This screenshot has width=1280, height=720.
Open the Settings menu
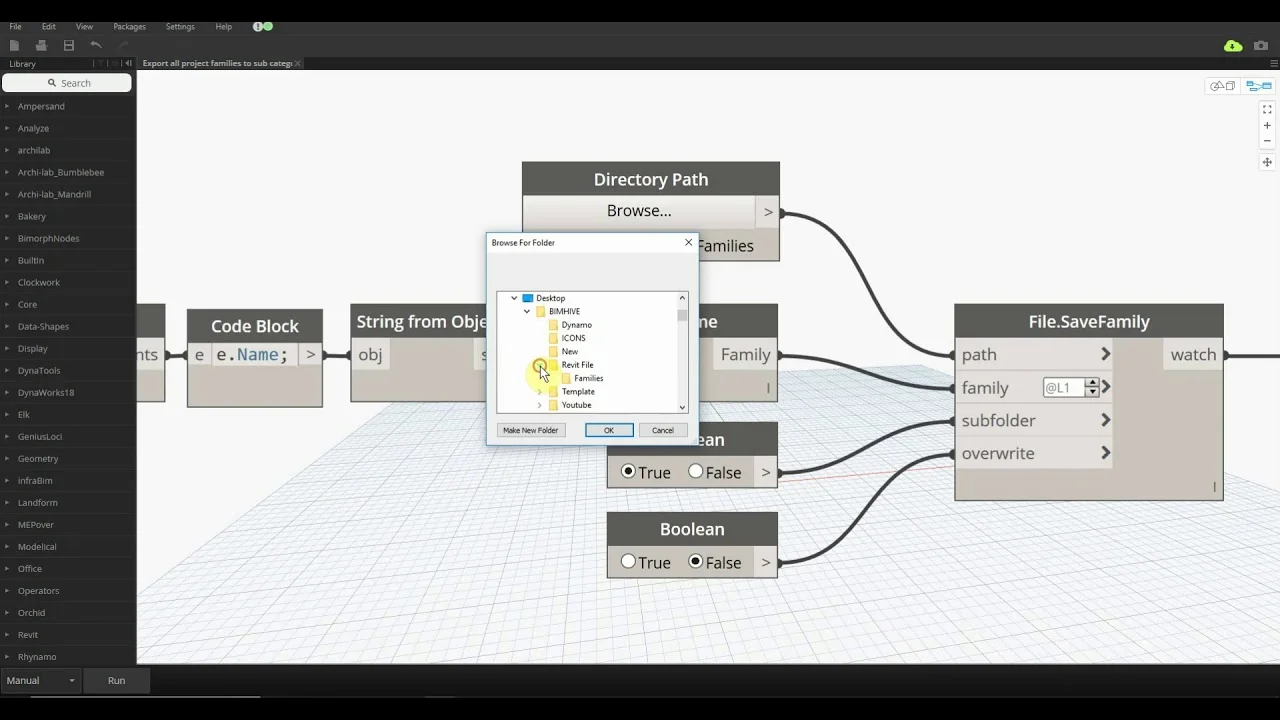tap(180, 26)
